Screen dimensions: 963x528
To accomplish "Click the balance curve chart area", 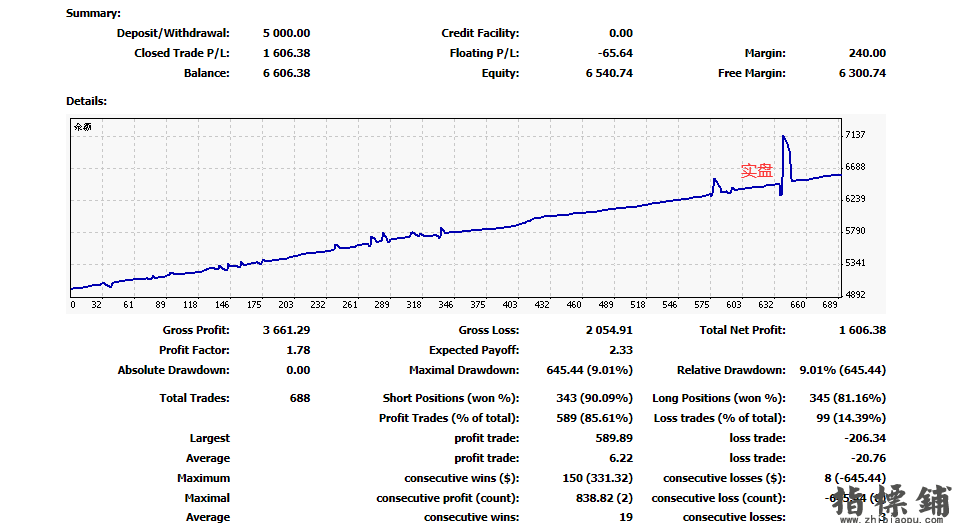I will 456,208.
